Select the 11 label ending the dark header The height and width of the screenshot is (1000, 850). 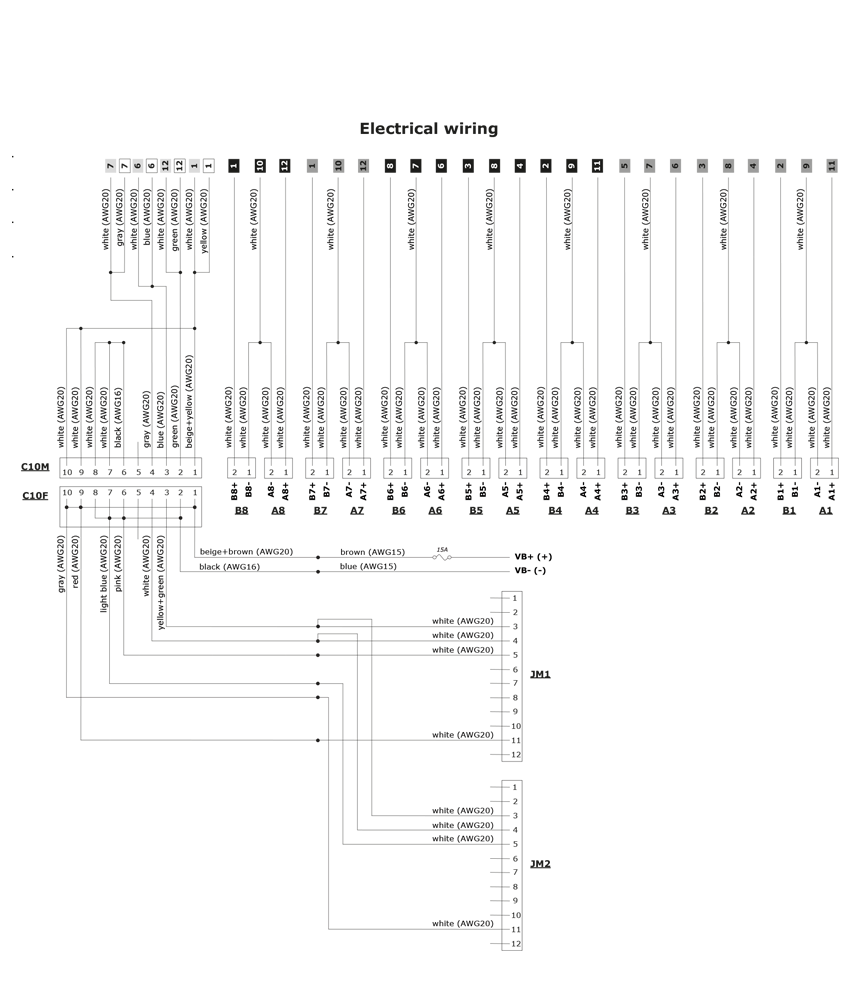click(x=597, y=164)
